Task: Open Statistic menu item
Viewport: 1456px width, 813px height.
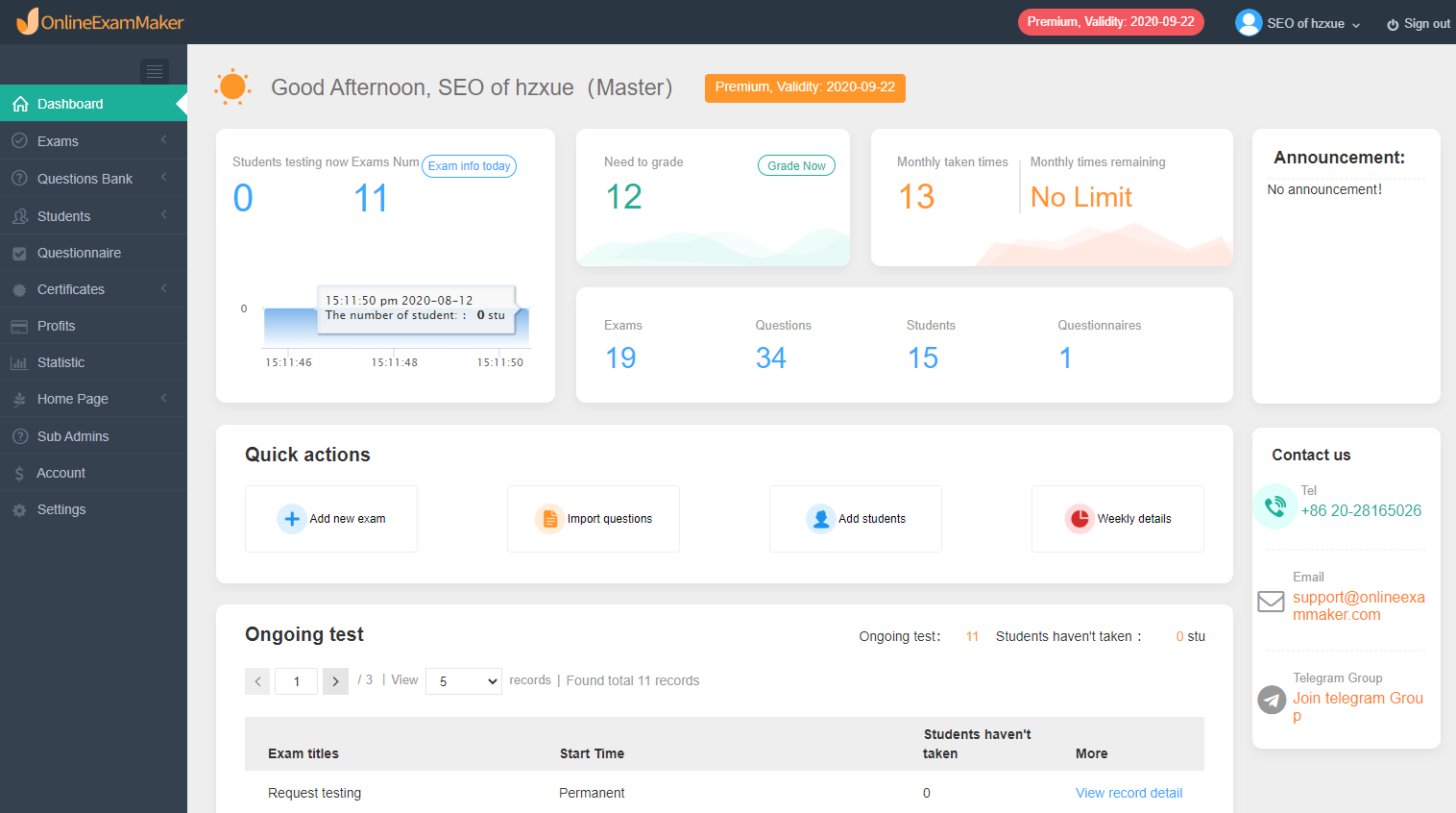Action: point(93,362)
